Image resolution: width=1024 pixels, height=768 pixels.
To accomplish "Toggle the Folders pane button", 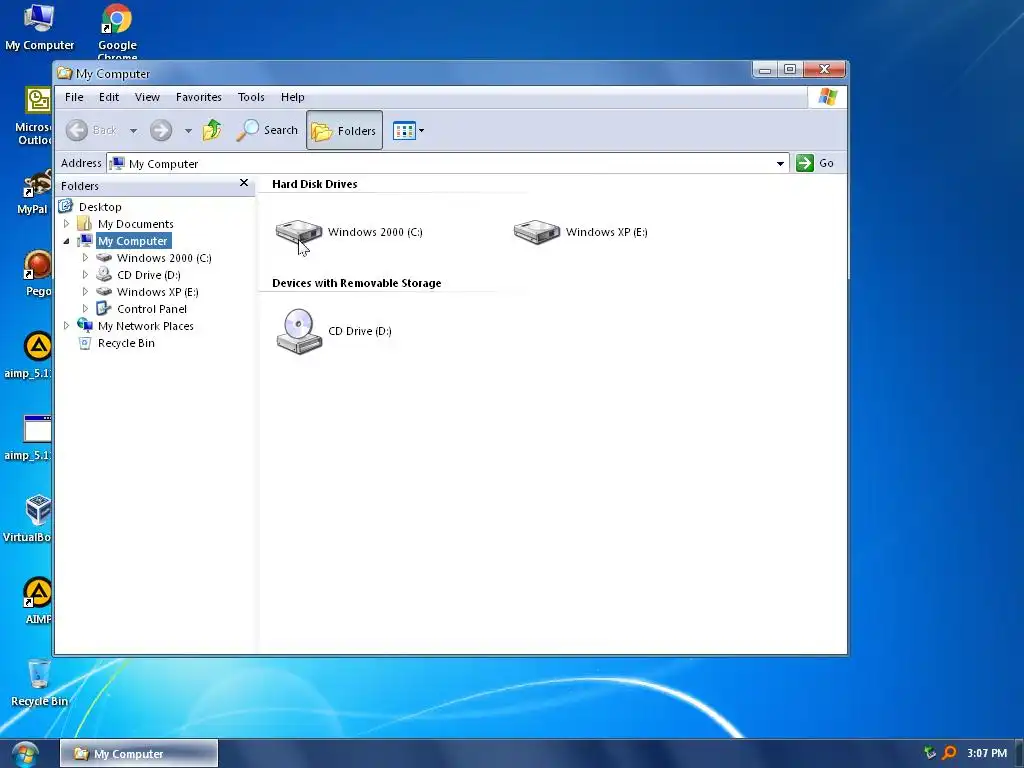I will pyautogui.click(x=344, y=131).
